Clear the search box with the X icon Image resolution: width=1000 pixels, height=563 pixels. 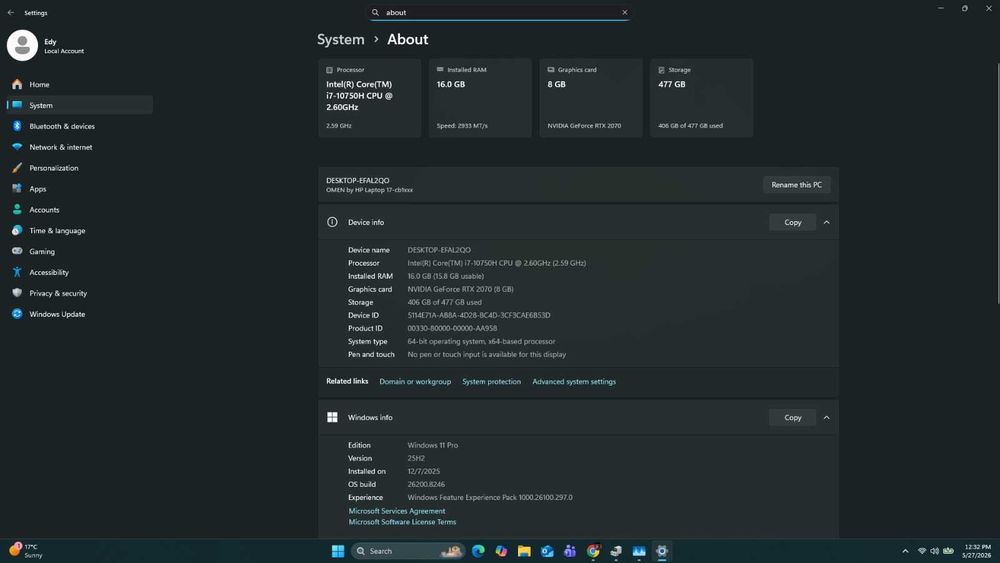pos(624,12)
